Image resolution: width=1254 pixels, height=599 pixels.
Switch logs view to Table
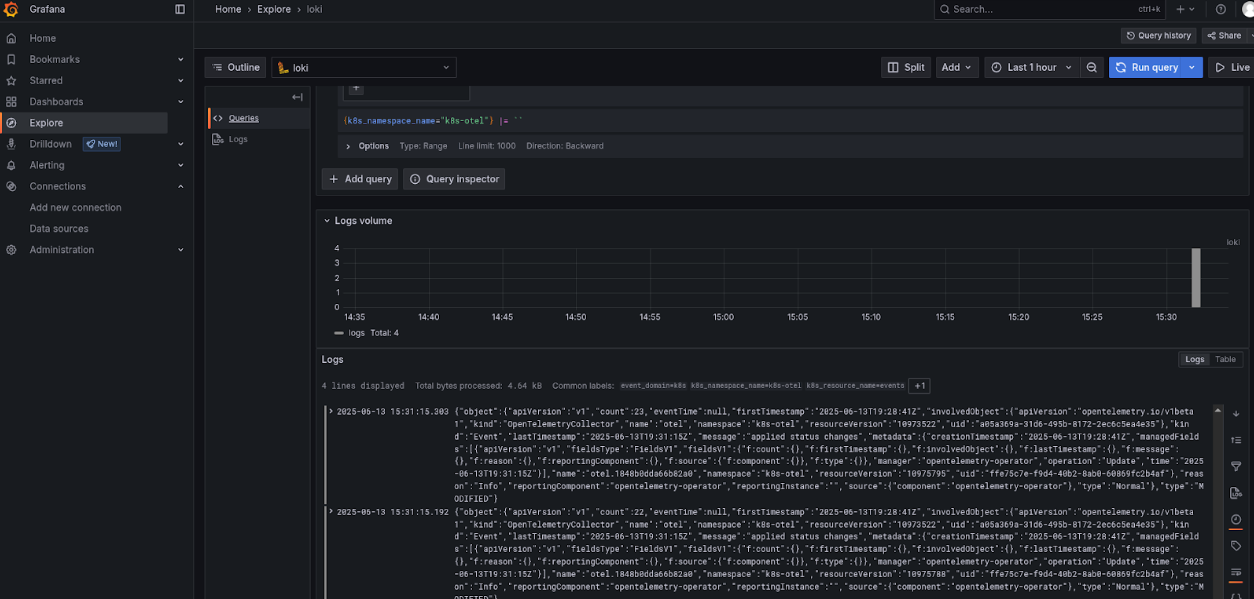point(1225,359)
